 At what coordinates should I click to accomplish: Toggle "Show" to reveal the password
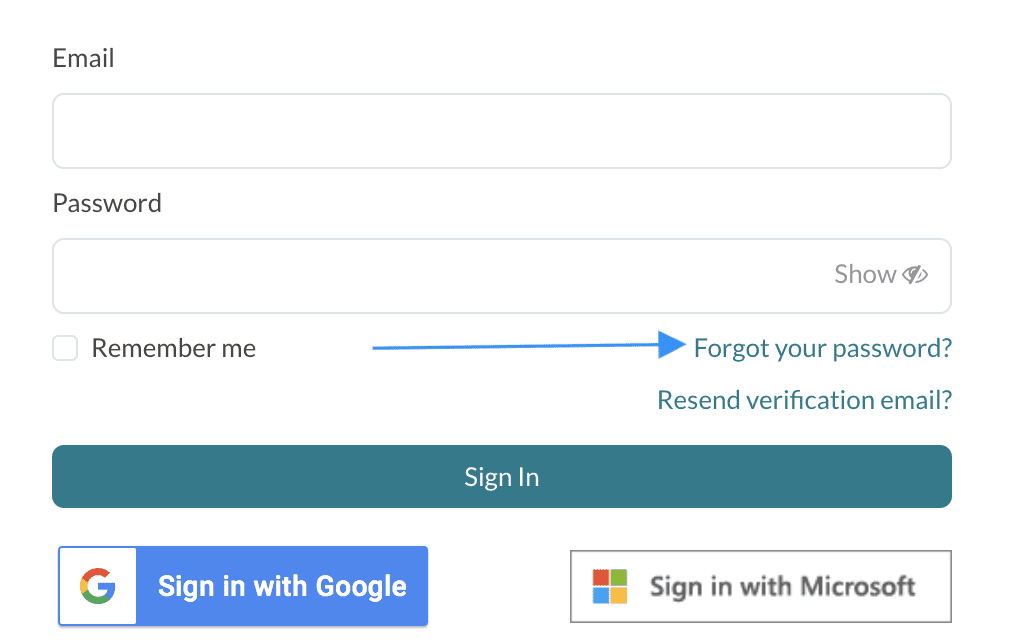click(x=866, y=273)
